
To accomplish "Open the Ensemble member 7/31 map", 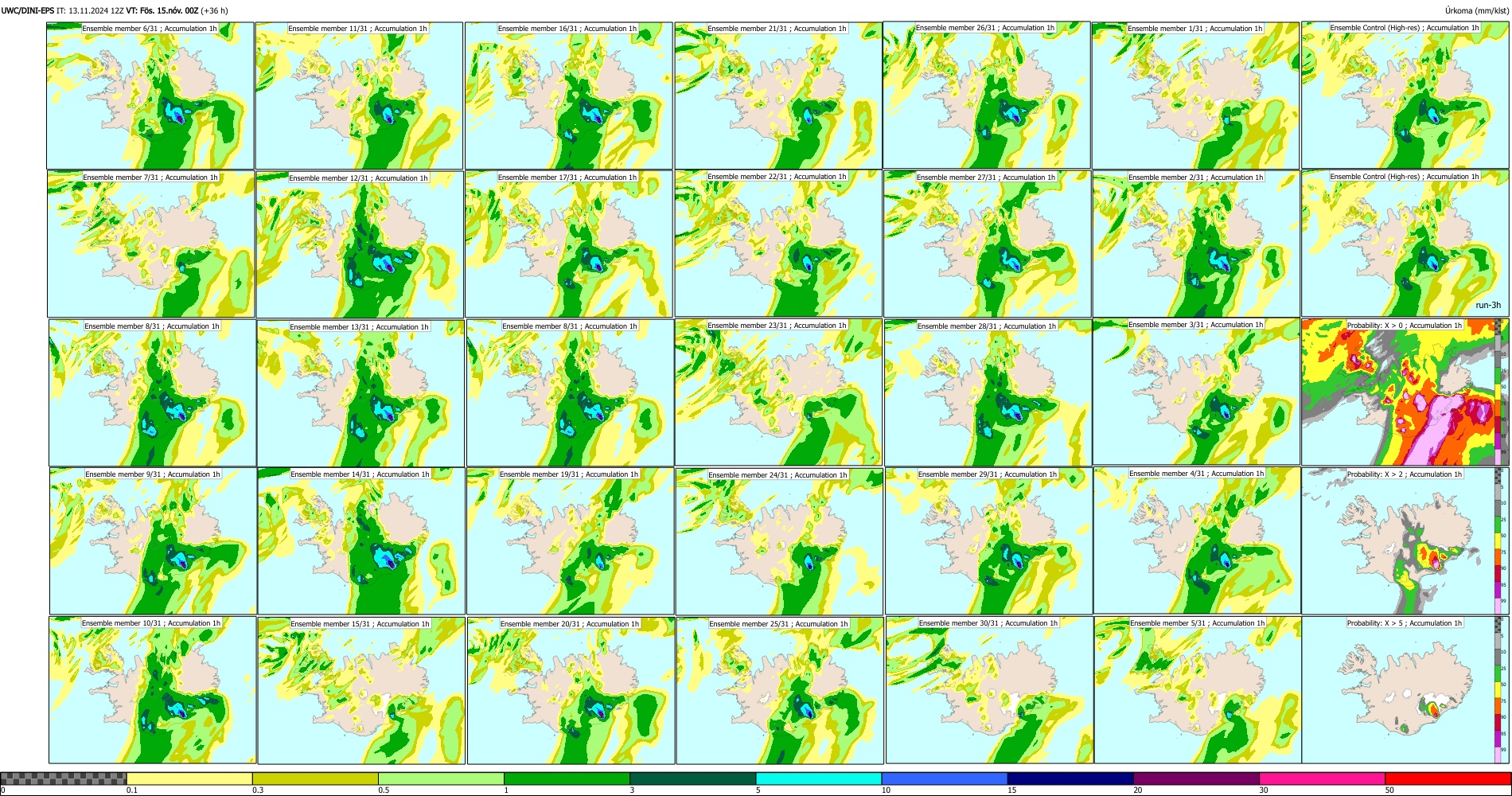I will click(x=150, y=244).
